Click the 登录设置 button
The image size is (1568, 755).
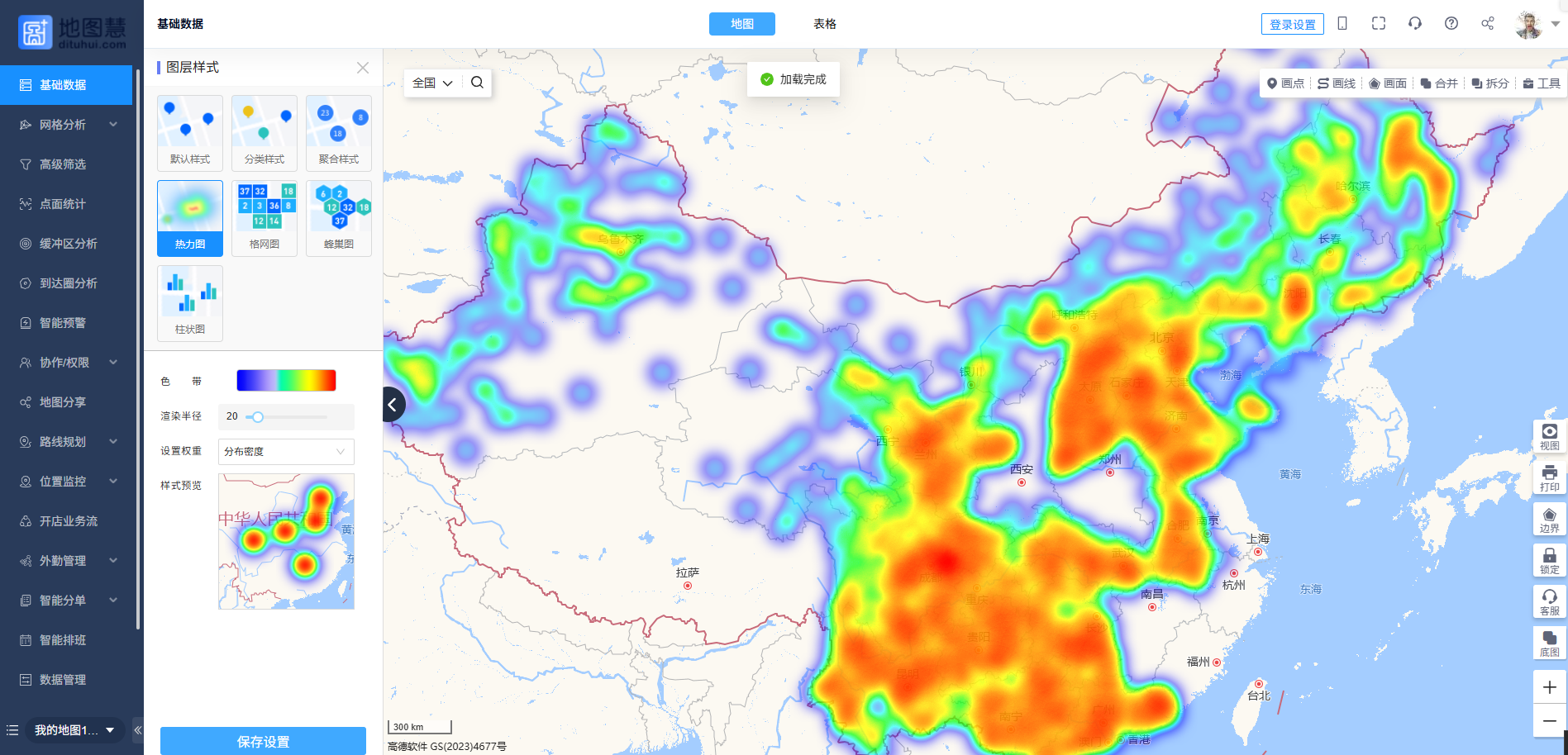coord(1292,24)
